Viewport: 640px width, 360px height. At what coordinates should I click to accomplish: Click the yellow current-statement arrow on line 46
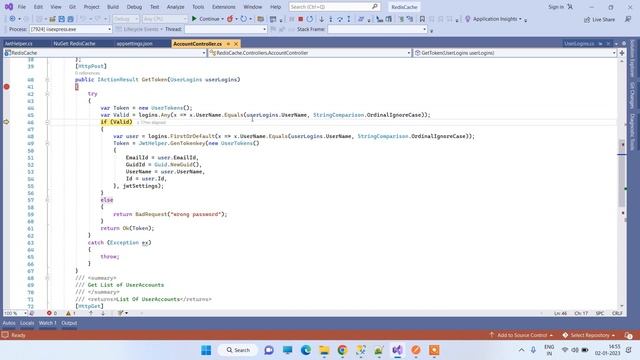[7, 122]
